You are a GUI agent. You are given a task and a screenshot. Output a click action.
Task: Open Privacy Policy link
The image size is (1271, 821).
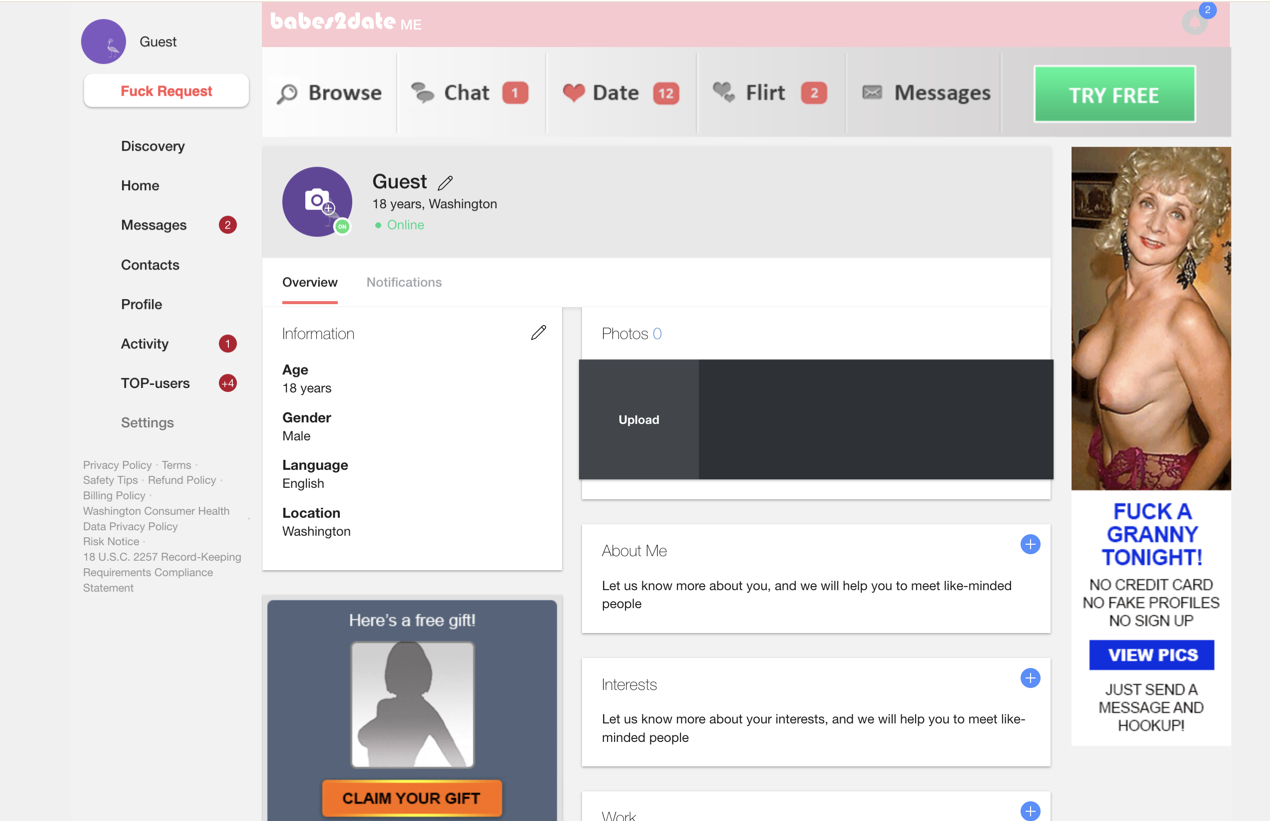pos(117,465)
